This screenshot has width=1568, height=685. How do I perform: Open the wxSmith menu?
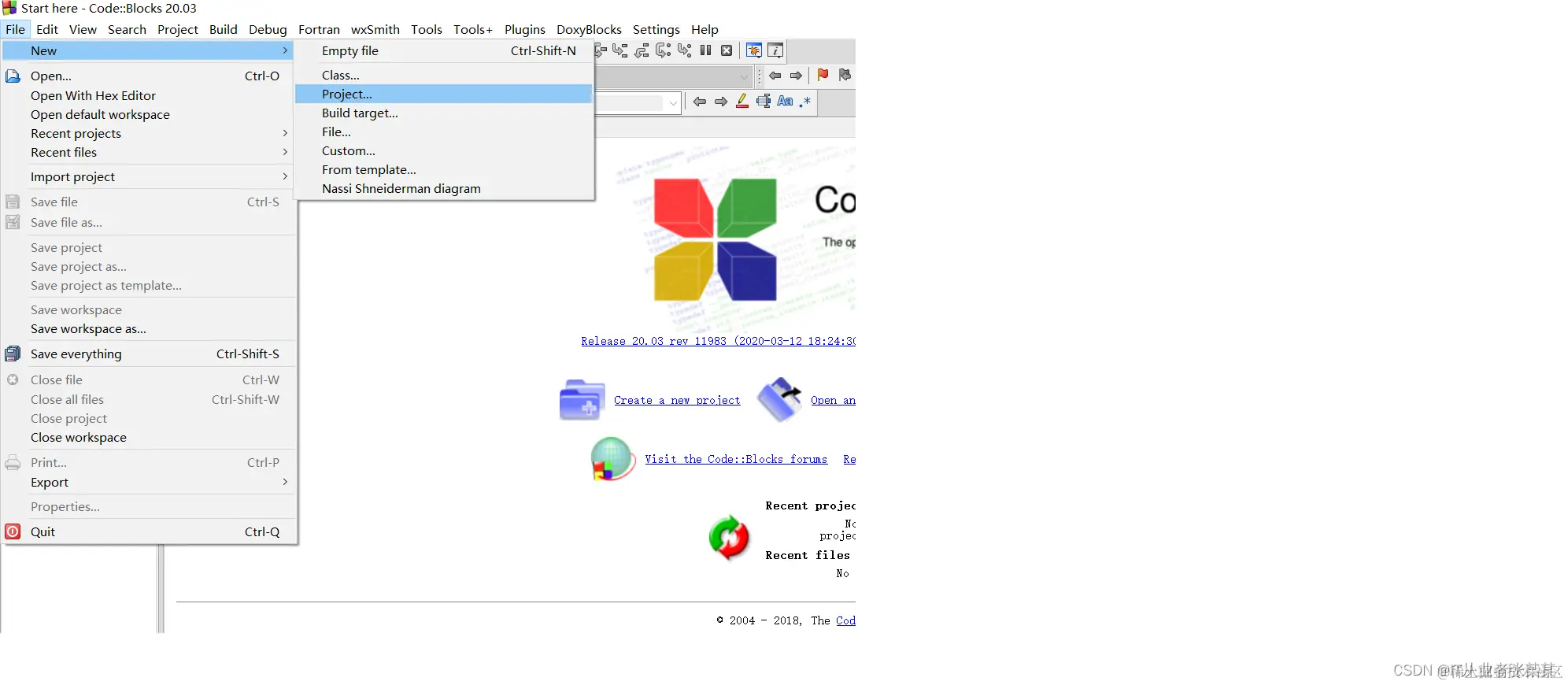pos(375,29)
